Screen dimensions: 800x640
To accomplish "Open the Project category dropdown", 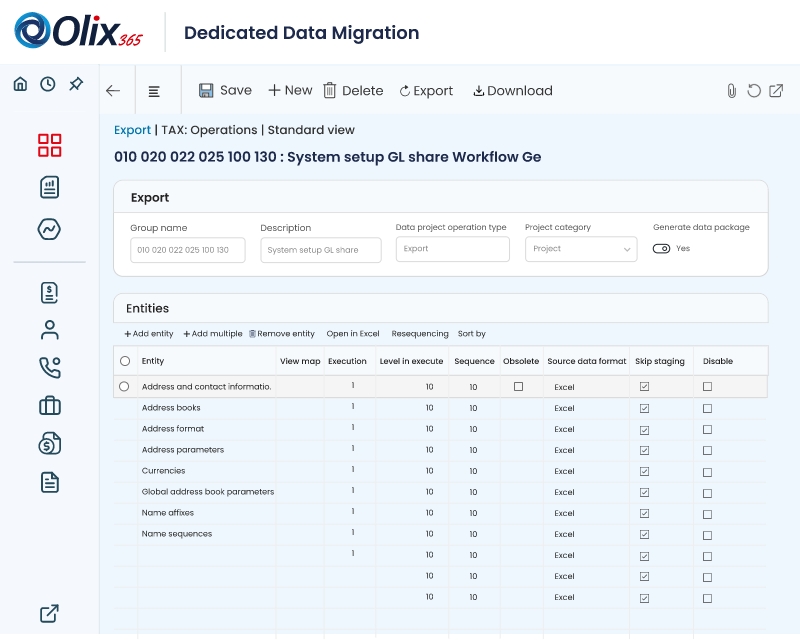I will click(x=581, y=249).
